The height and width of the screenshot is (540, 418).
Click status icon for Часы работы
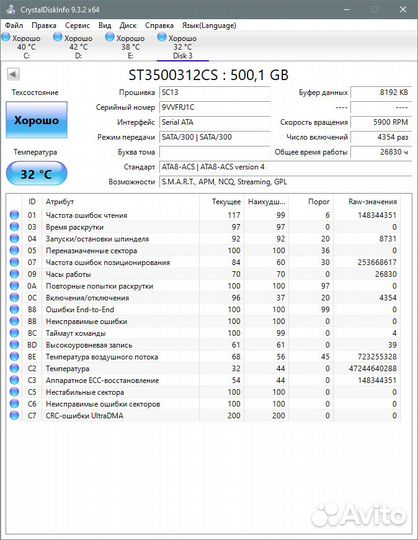(x=14, y=274)
